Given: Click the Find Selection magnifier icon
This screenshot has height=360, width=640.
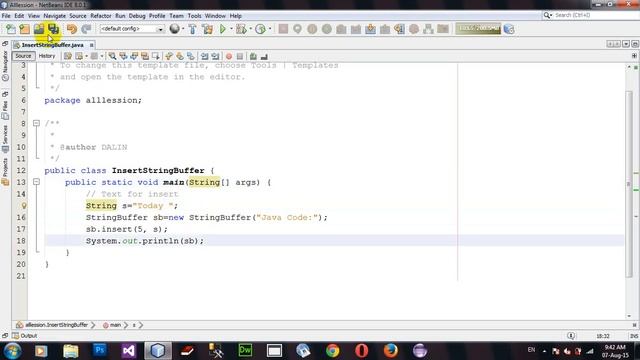Looking at the screenshot, I should 112,56.
